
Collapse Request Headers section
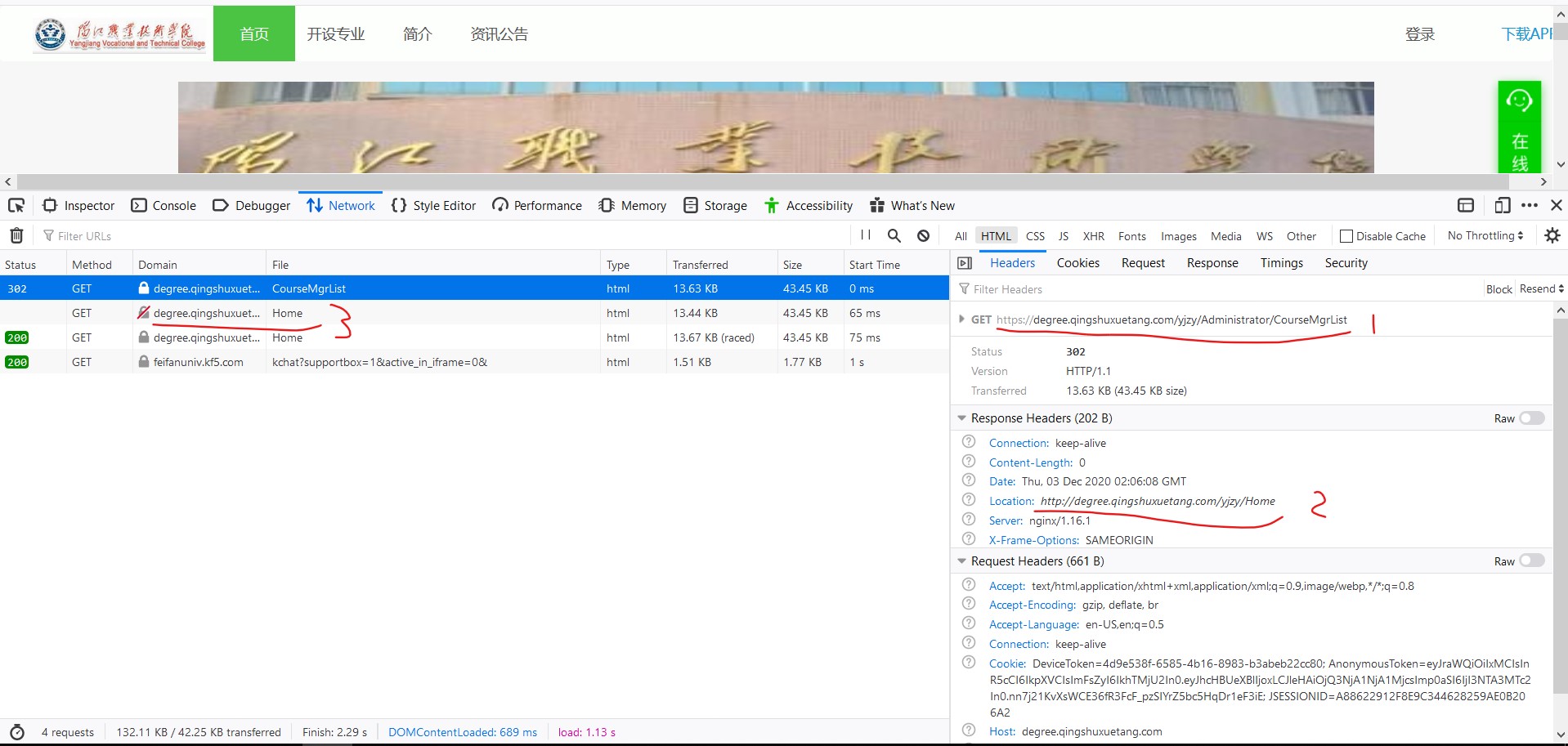coord(961,561)
